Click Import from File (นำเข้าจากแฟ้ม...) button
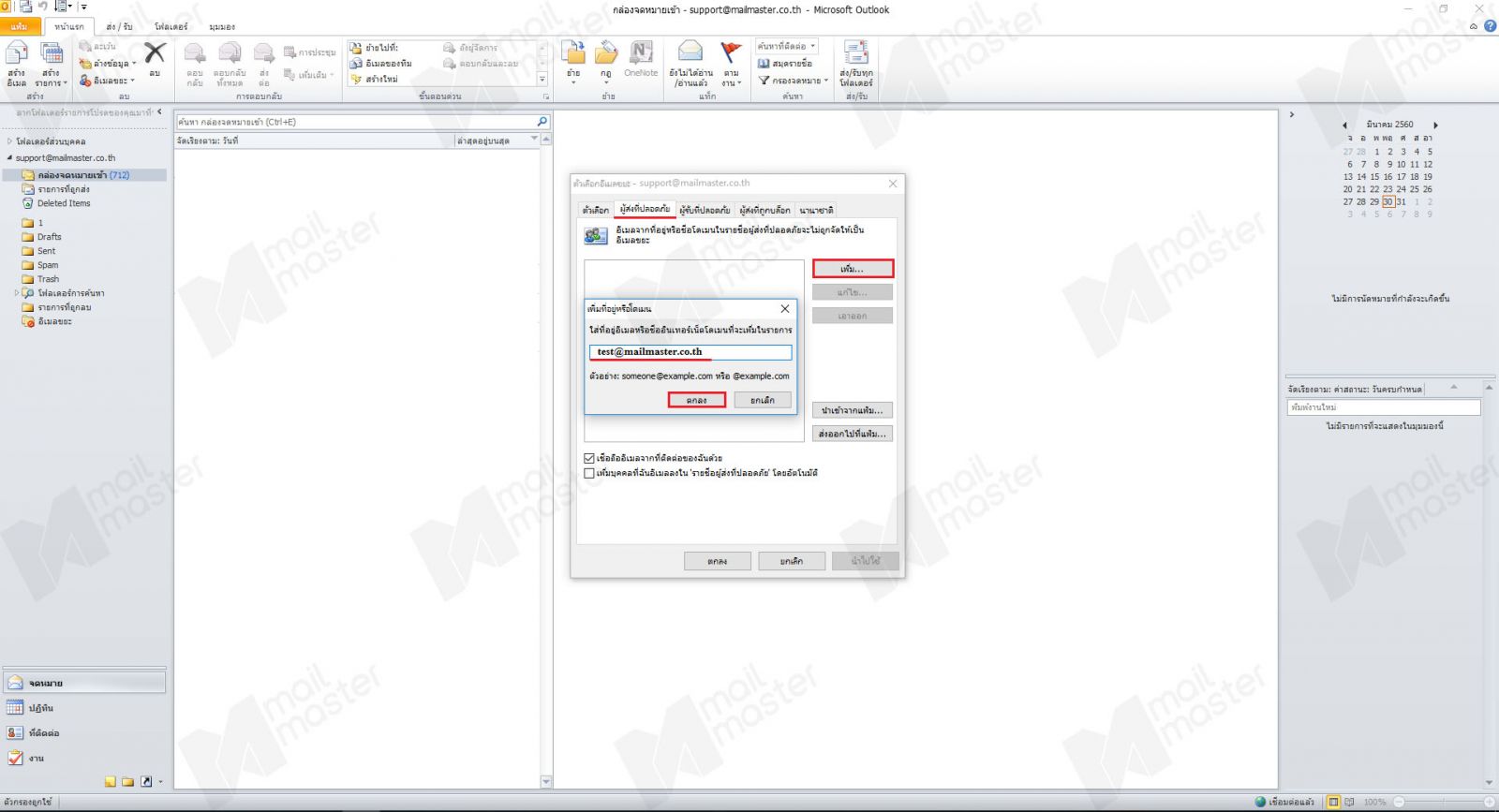The height and width of the screenshot is (812, 1499). (853, 410)
